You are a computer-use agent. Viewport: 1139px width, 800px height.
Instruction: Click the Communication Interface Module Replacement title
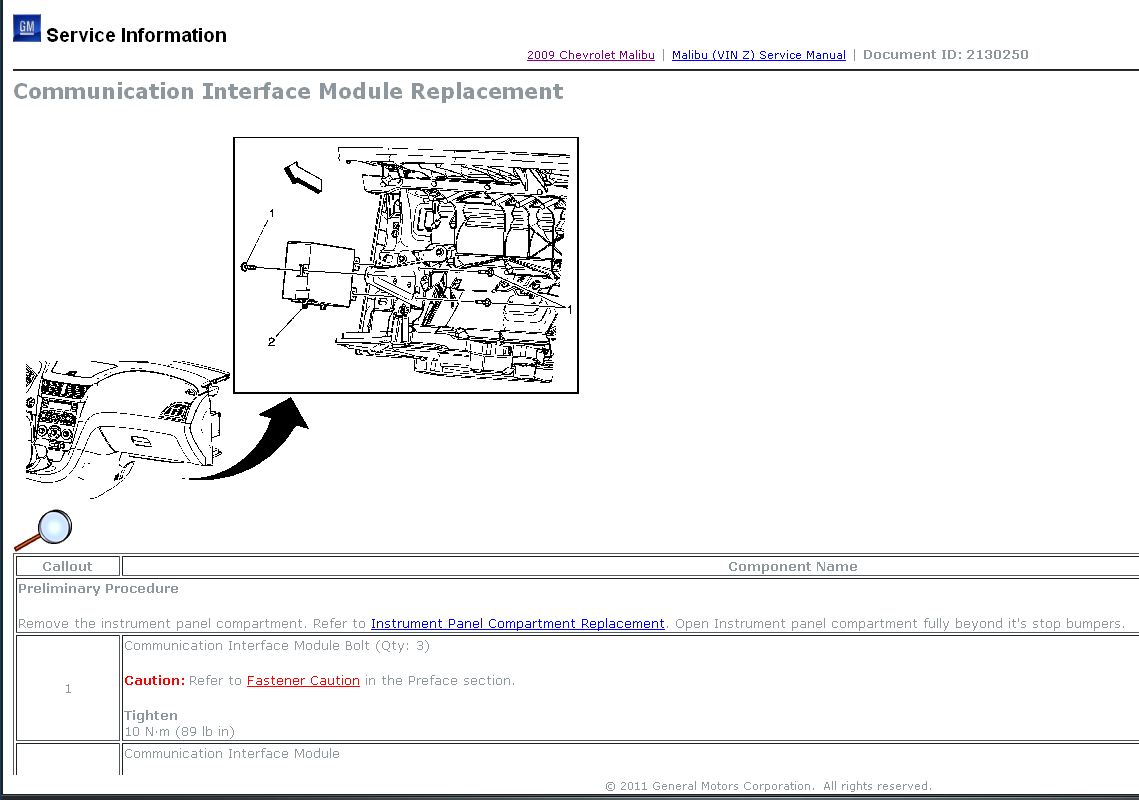288,92
